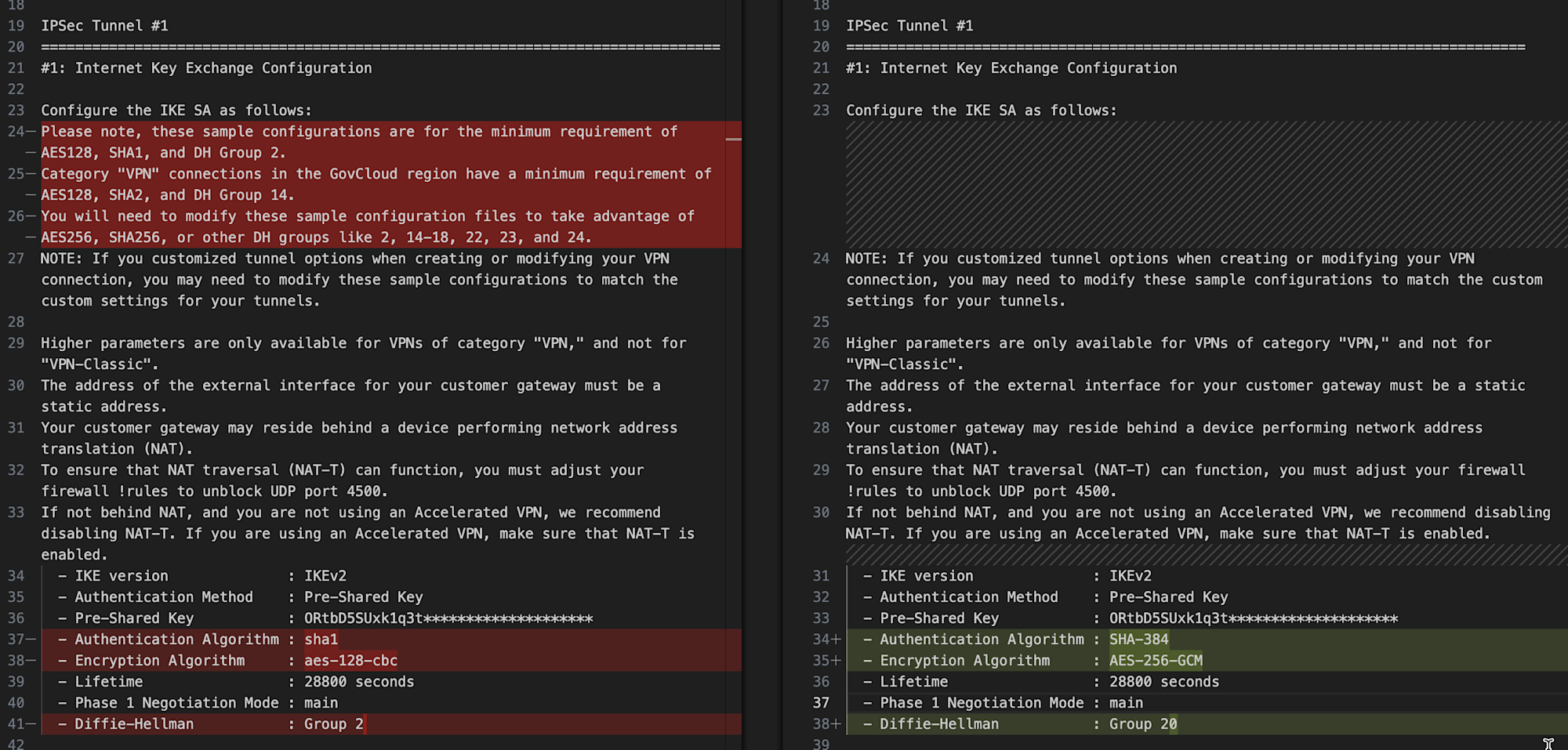
Task: Click the deletion marker on left line 24
Action: pyautogui.click(x=31, y=132)
